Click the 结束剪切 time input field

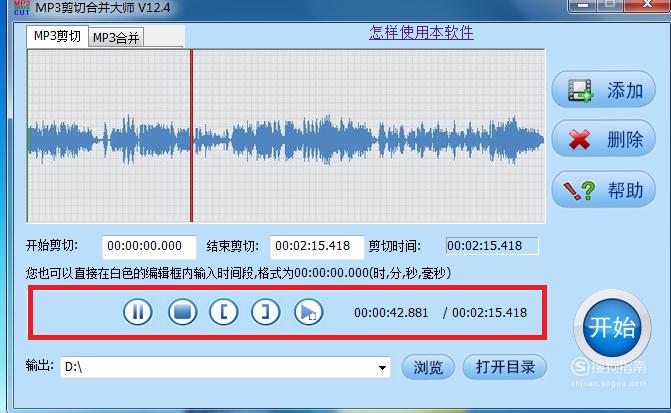tap(317, 247)
